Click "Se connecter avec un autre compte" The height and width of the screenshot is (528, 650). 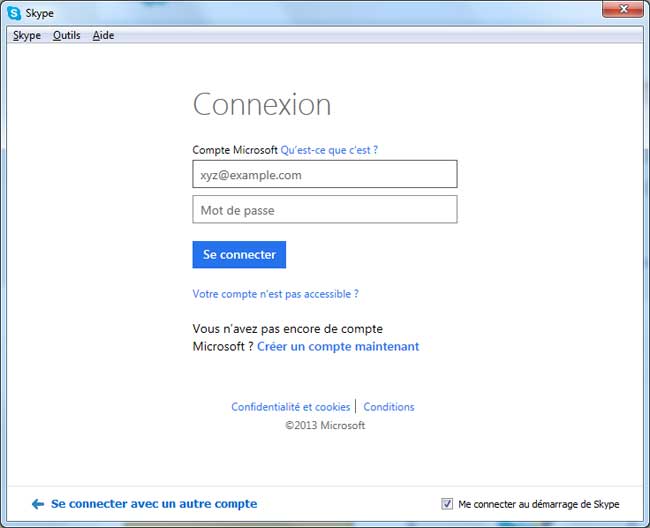tap(154, 504)
